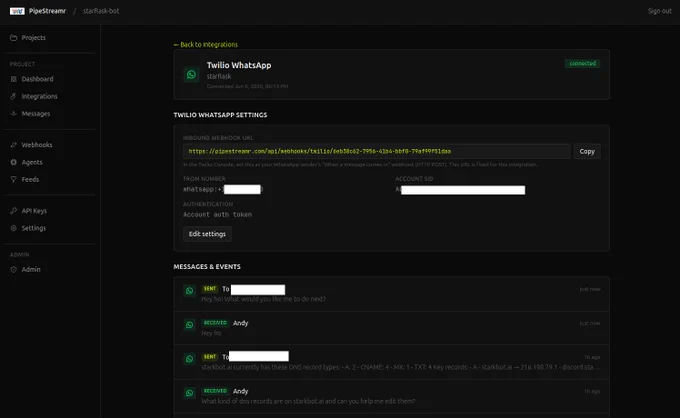
Task: Click the PipeStreamr logo icon
Action: [x=17, y=11]
